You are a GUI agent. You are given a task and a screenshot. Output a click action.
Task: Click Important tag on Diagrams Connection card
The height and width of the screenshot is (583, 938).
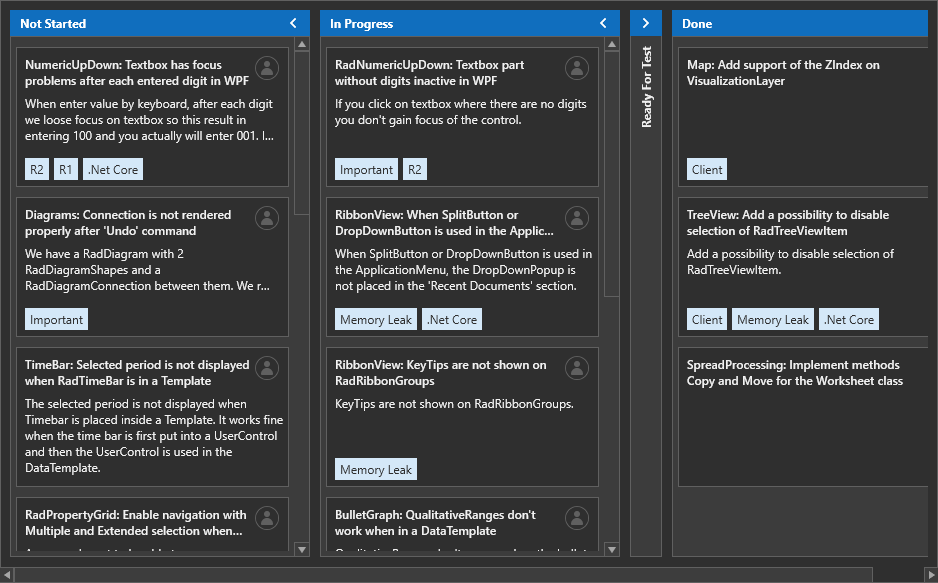tap(56, 319)
